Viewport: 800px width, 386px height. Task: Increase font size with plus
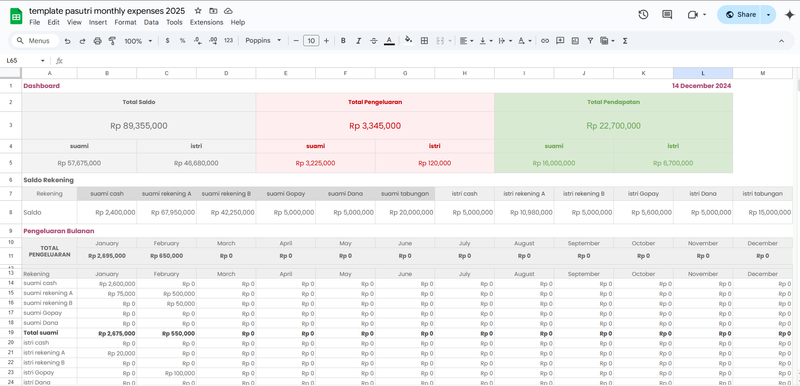pos(326,41)
